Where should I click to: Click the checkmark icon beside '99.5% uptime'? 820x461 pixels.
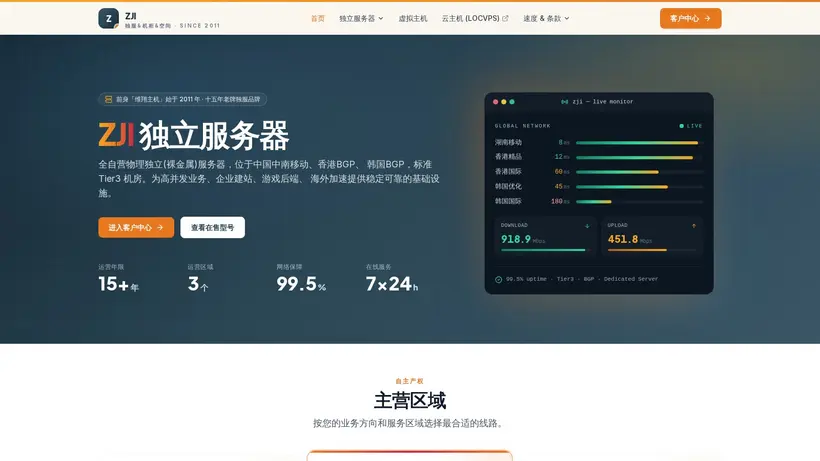[498, 279]
